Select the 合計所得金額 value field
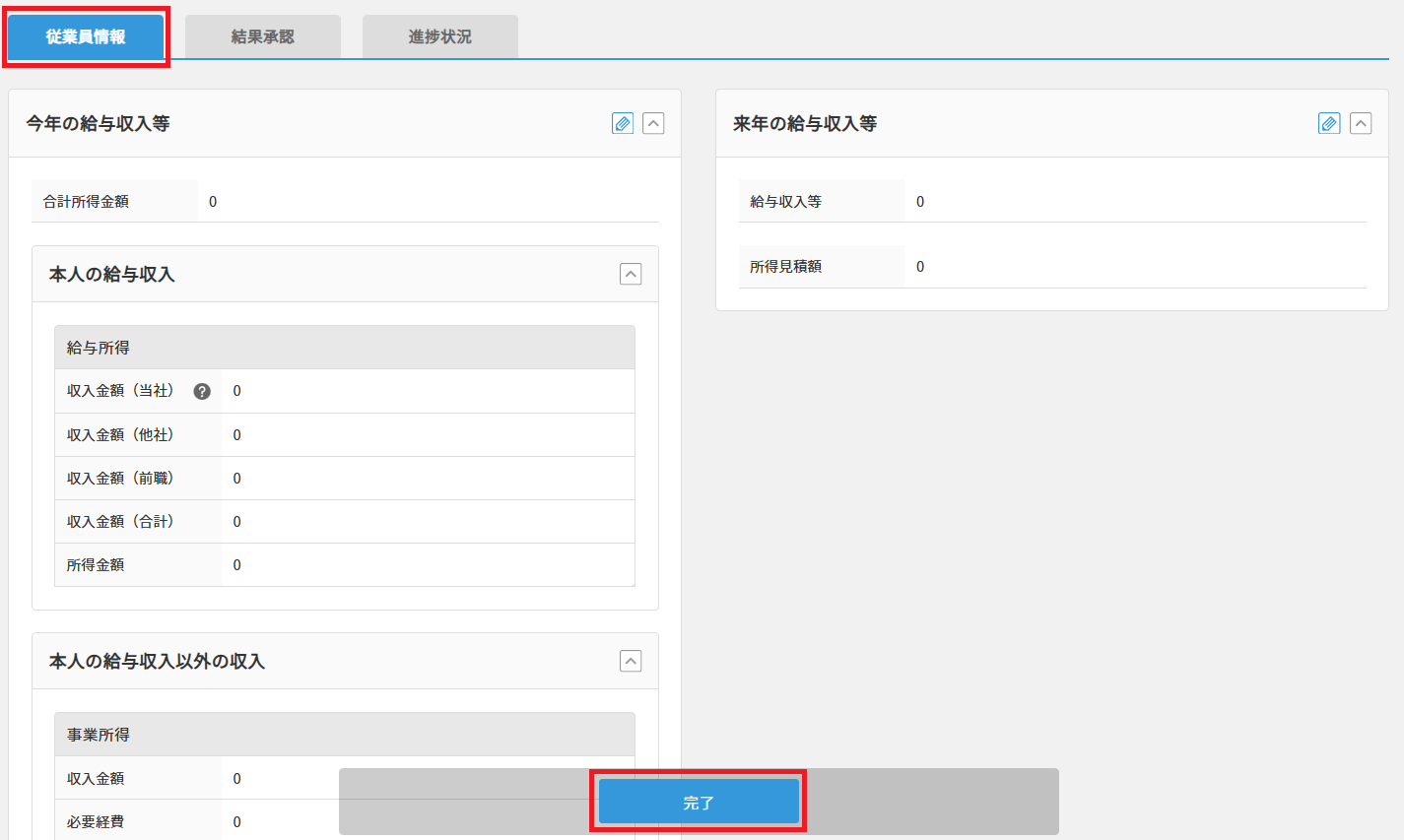This screenshot has width=1404, height=840. coord(213,202)
